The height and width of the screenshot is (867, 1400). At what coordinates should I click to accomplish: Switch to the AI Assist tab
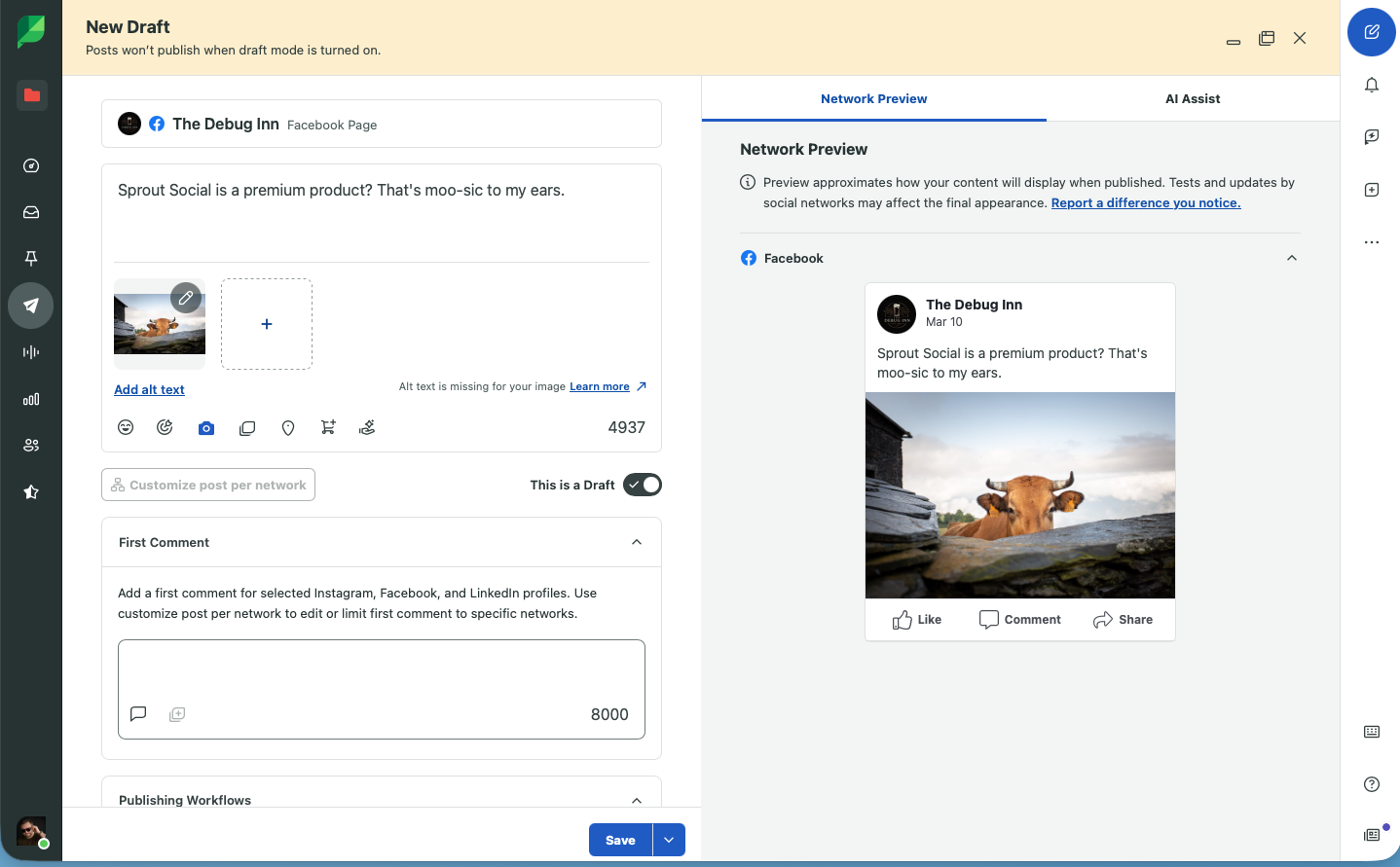[1192, 98]
